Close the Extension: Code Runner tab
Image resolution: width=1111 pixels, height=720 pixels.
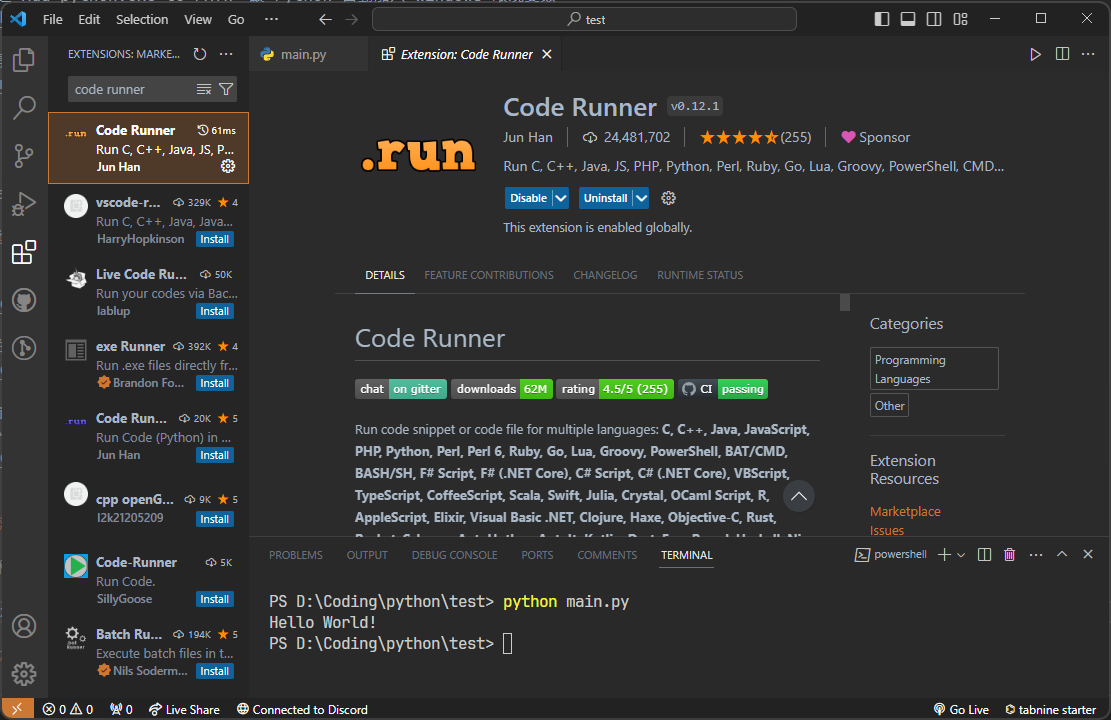click(547, 55)
